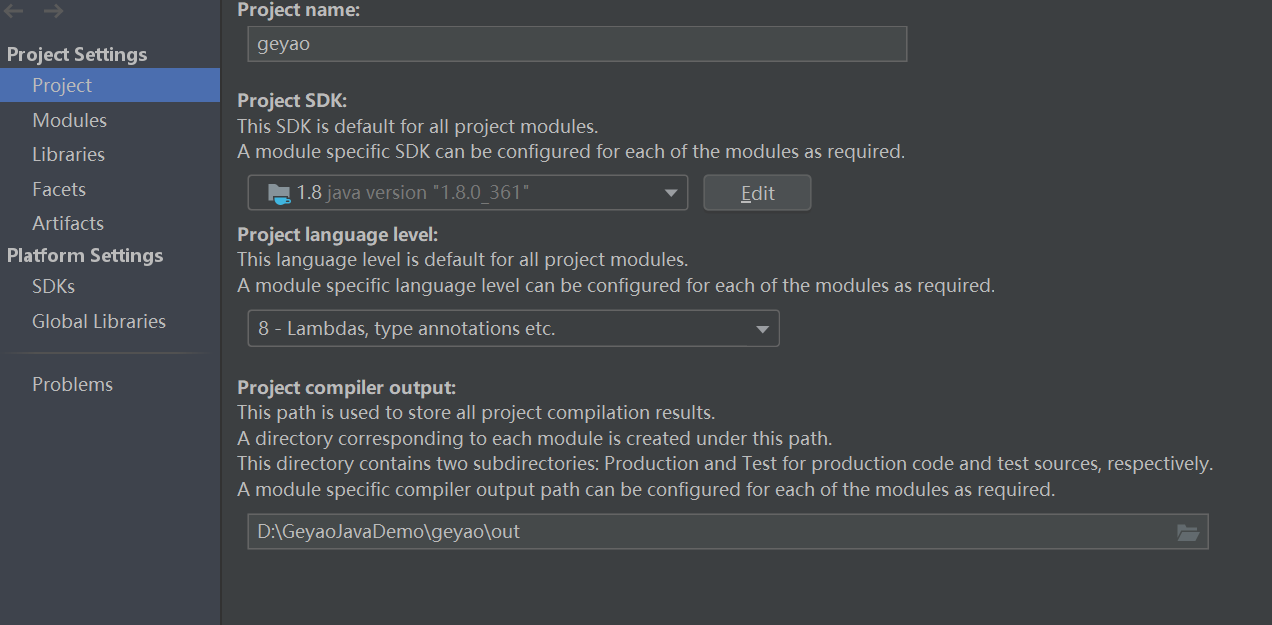Expand the Project SDK dropdown arrow

coord(671,193)
